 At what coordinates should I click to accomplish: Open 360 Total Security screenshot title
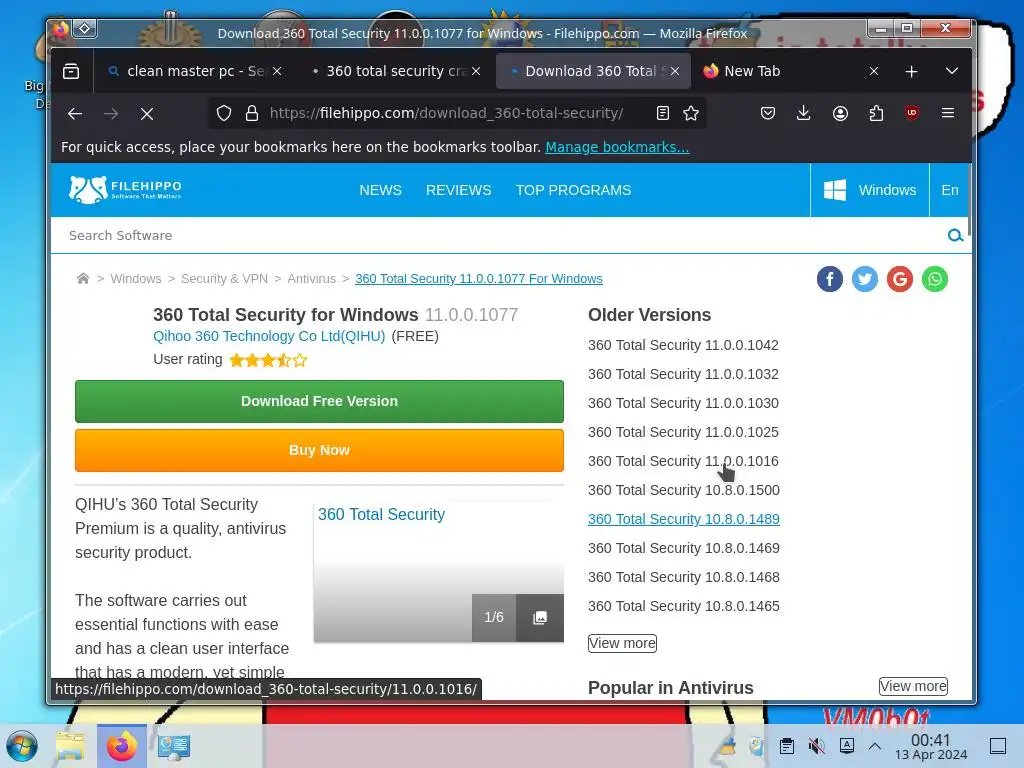[x=381, y=515]
